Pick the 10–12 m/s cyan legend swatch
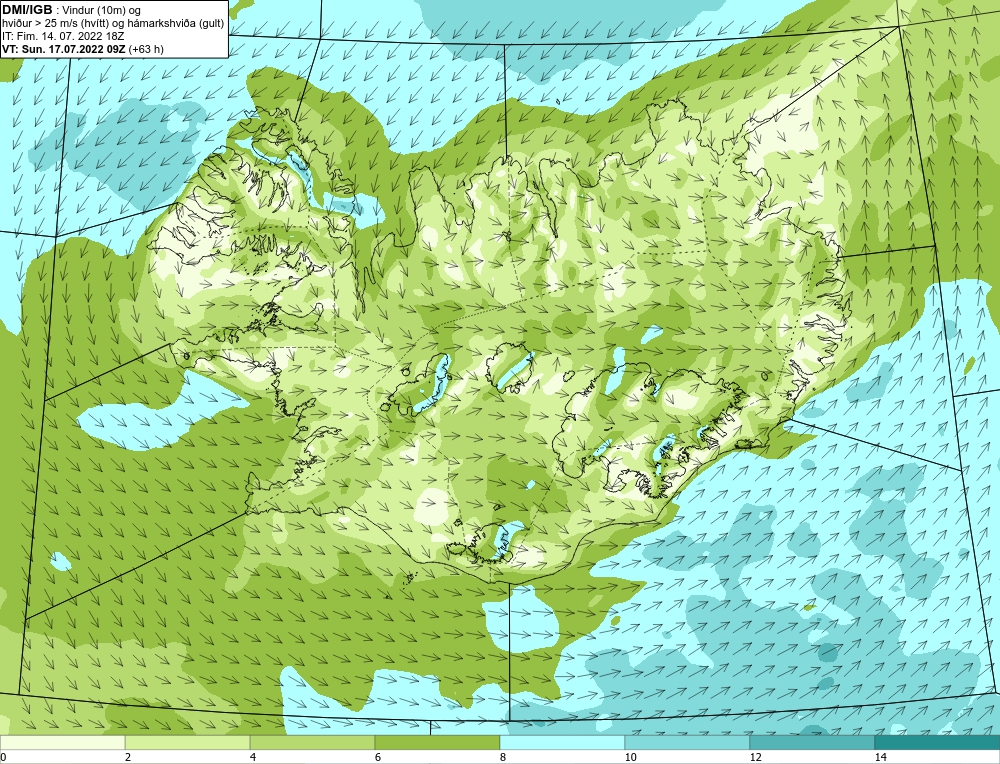 tap(688, 742)
